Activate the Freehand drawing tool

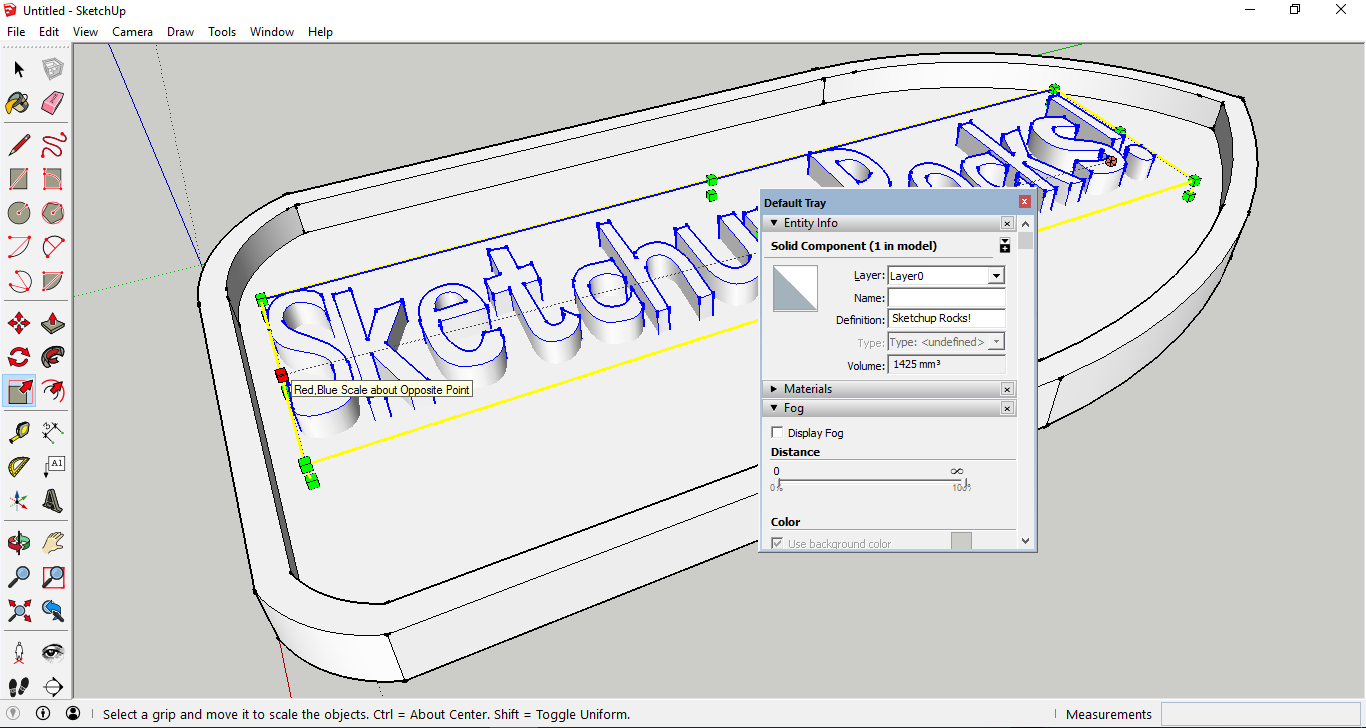click(x=53, y=145)
